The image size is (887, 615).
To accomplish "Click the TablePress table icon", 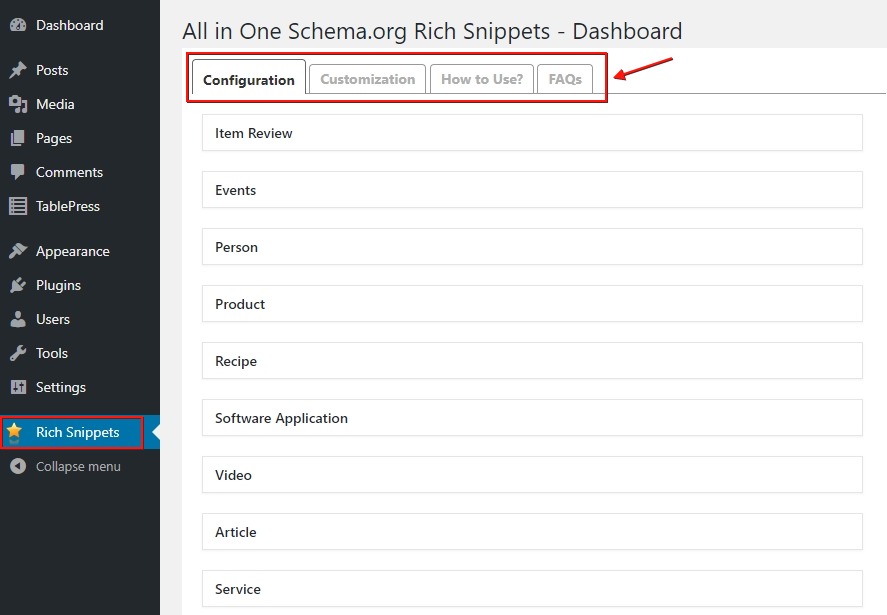I will (20, 206).
